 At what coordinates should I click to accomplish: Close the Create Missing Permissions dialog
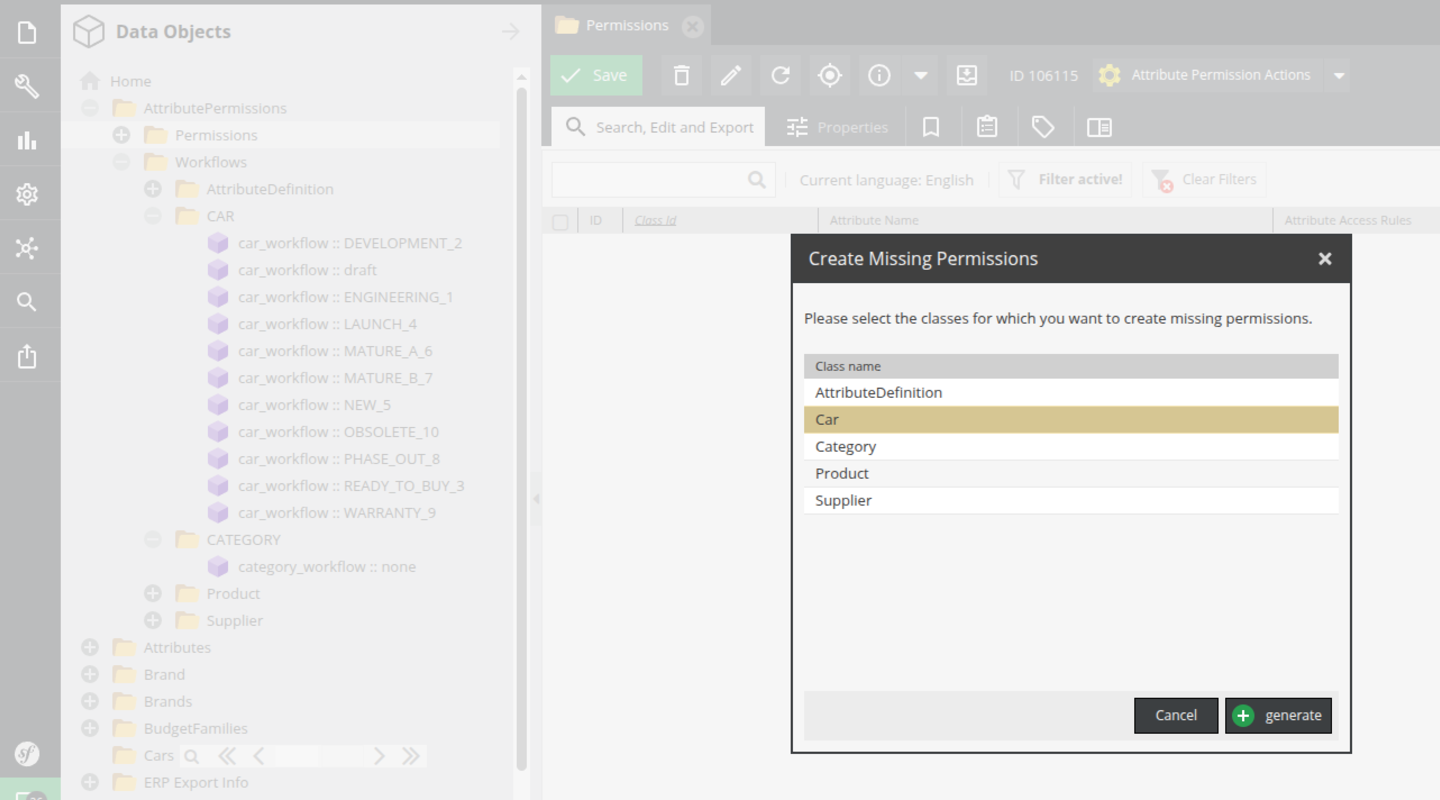(1325, 259)
